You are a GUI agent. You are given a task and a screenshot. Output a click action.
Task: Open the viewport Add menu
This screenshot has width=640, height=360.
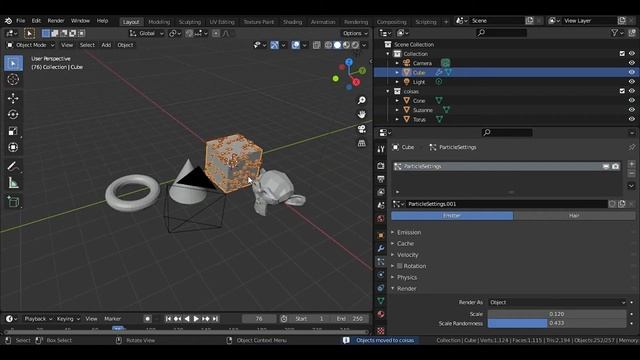(x=106, y=45)
